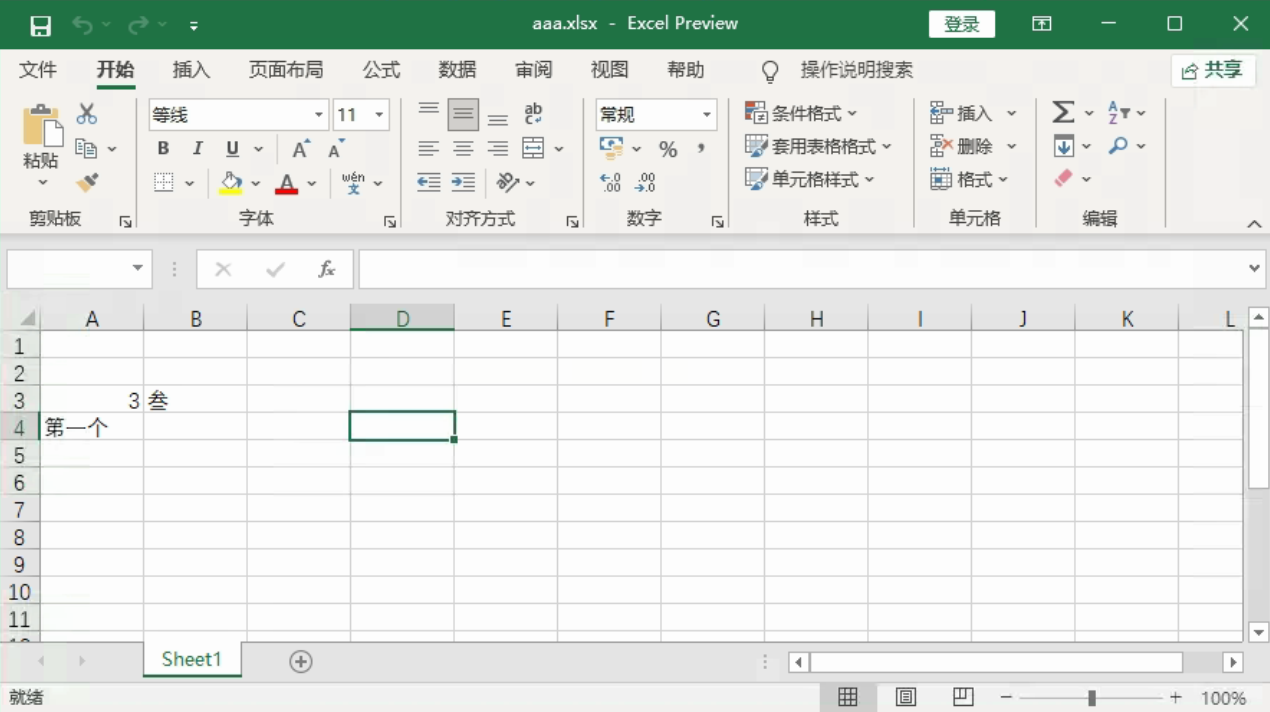1270x712 pixels.
Task: Click the AutoSum sigma icon
Action: pyautogui.click(x=1063, y=113)
